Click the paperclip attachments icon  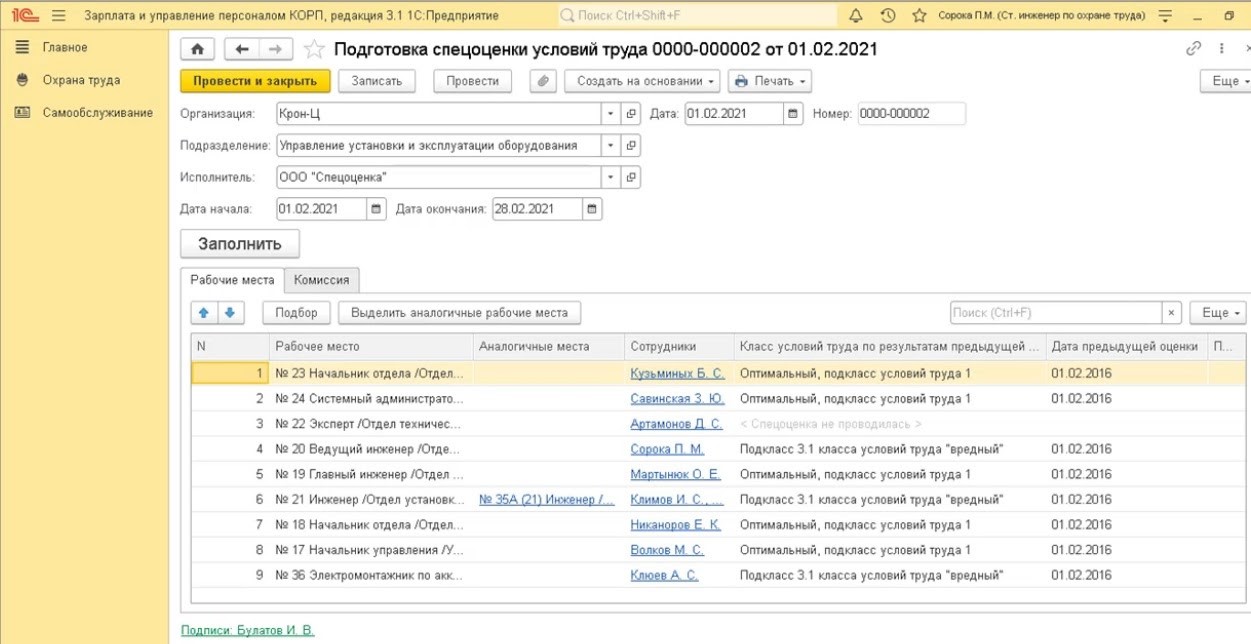tap(542, 81)
